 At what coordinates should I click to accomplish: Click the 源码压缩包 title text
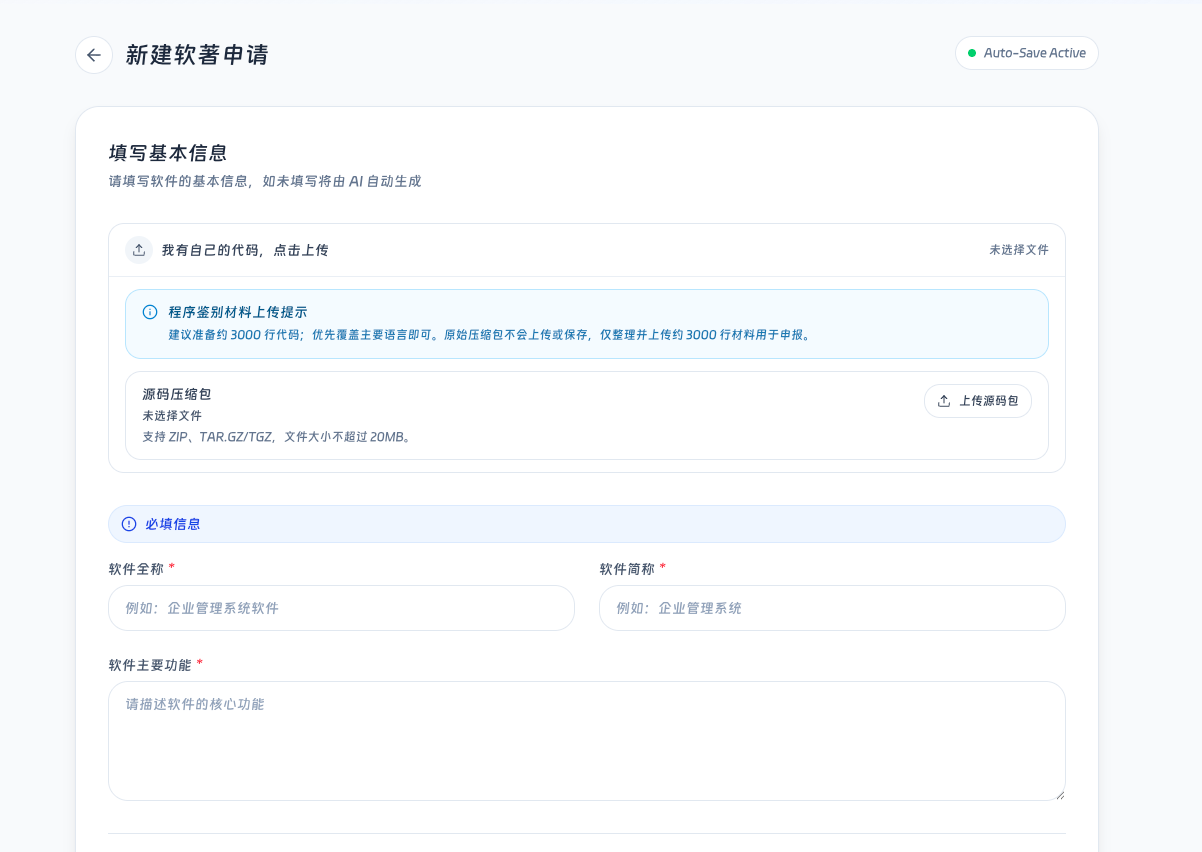click(x=177, y=395)
